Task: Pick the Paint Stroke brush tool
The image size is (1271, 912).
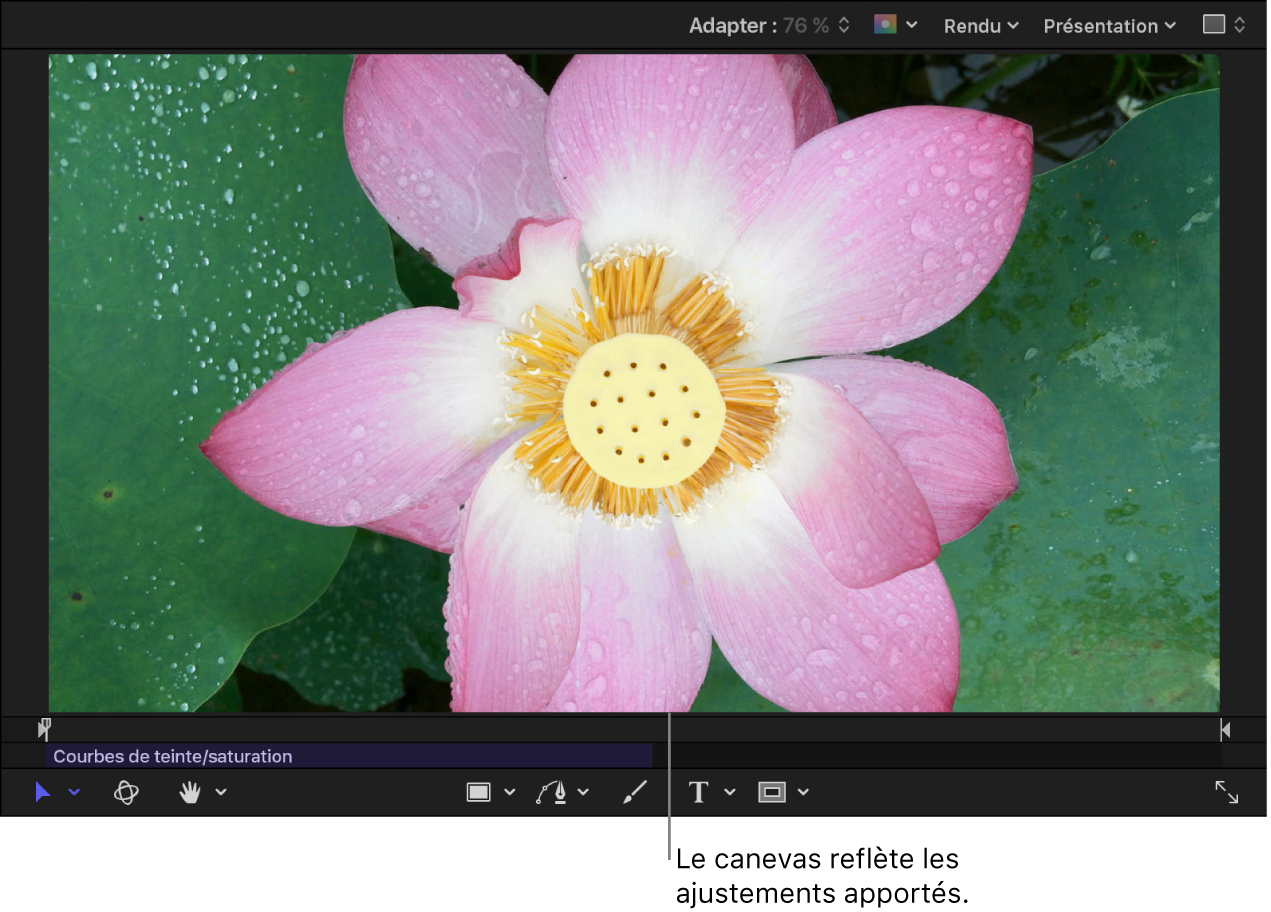Action: tap(634, 792)
